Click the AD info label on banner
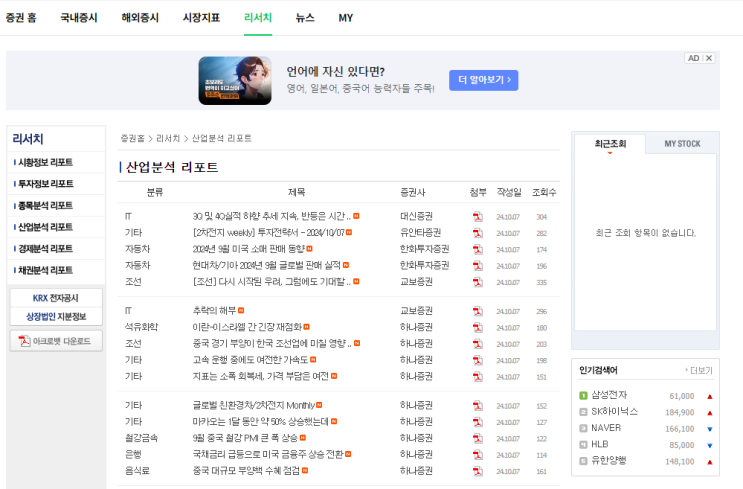This screenshot has width=743, height=489. coord(694,58)
